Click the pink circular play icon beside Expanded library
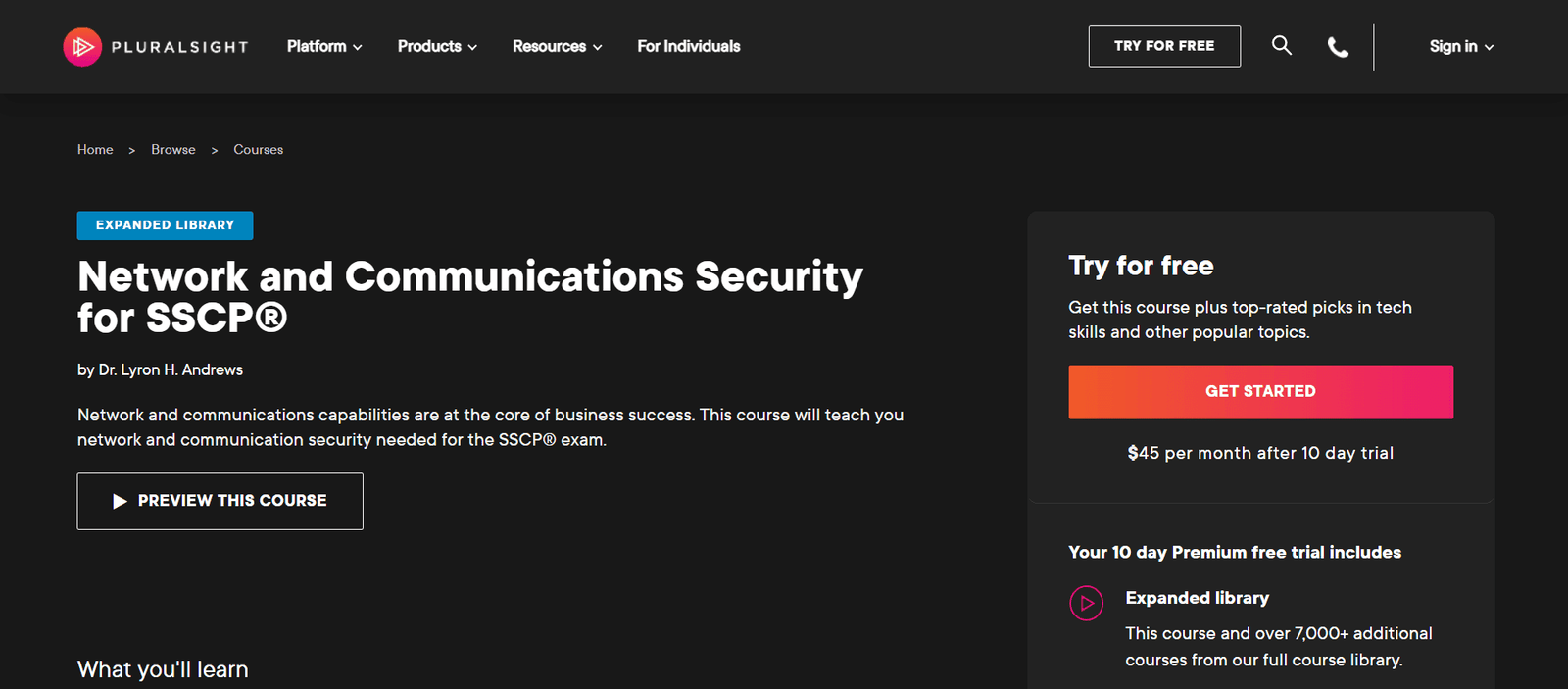This screenshot has width=1568, height=689. pyautogui.click(x=1086, y=604)
